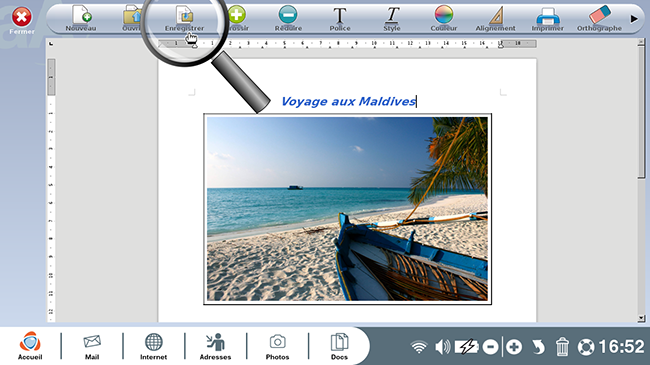Select the Maldives beach photo
Viewport: 650px width, 365px height.
coord(347,209)
